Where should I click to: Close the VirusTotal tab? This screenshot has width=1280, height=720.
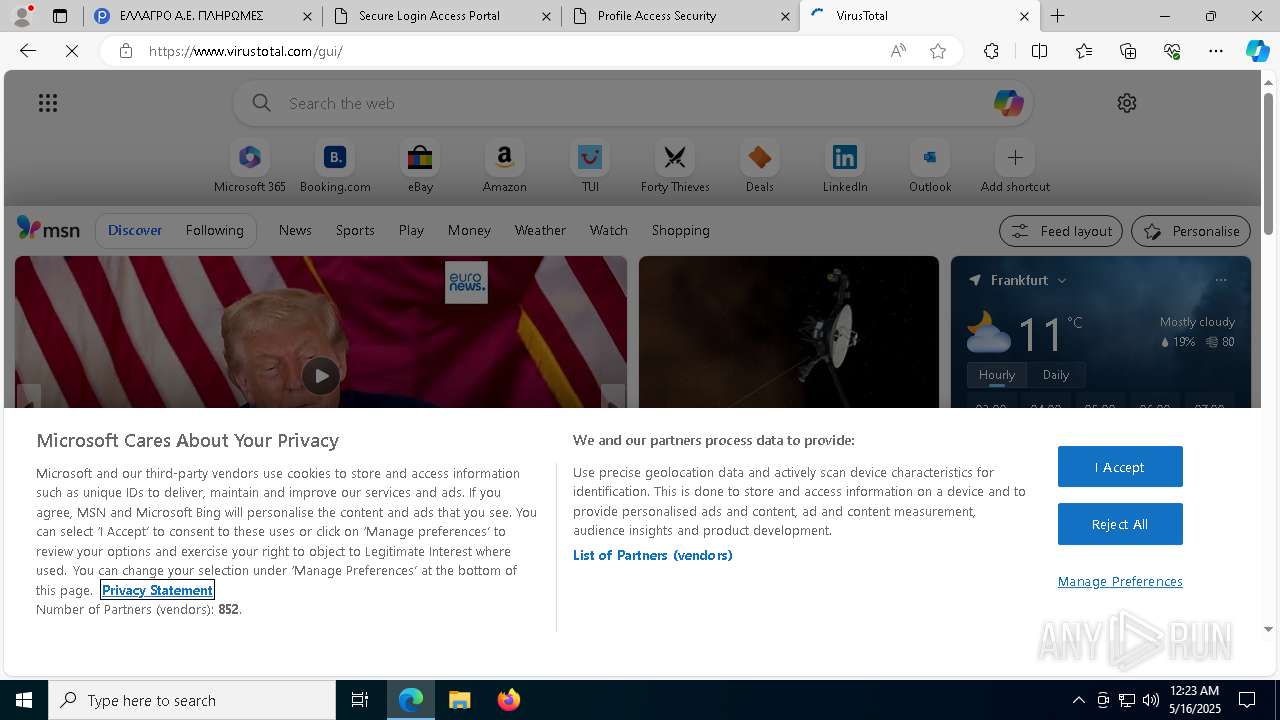[1024, 16]
